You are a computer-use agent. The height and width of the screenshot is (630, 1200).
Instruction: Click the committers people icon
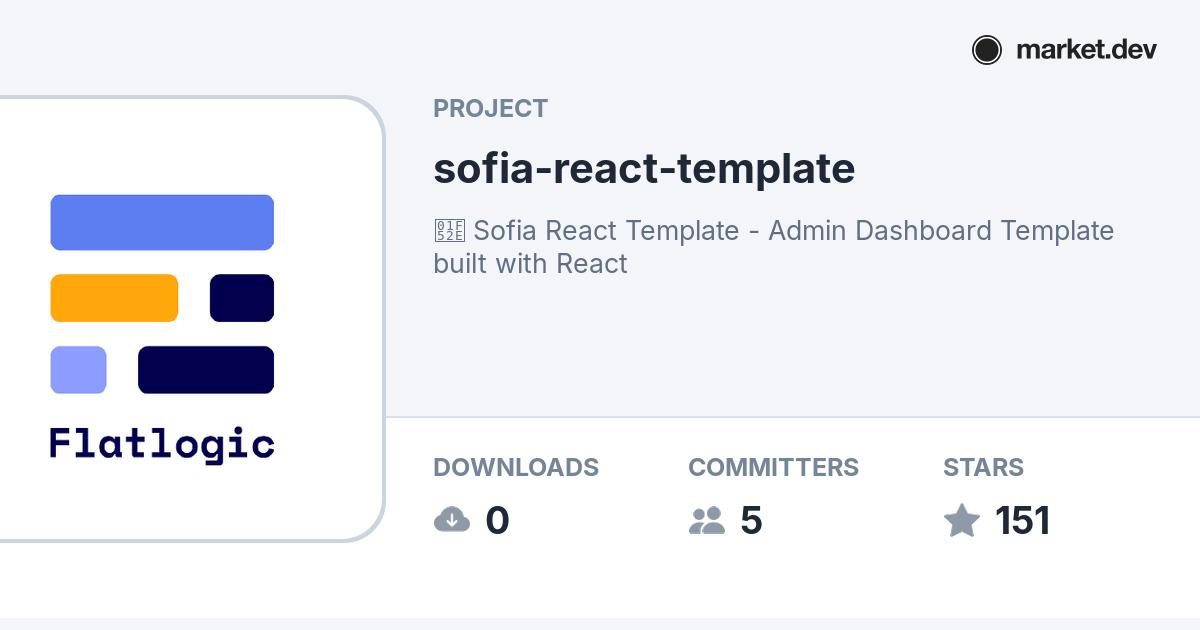tap(707, 520)
